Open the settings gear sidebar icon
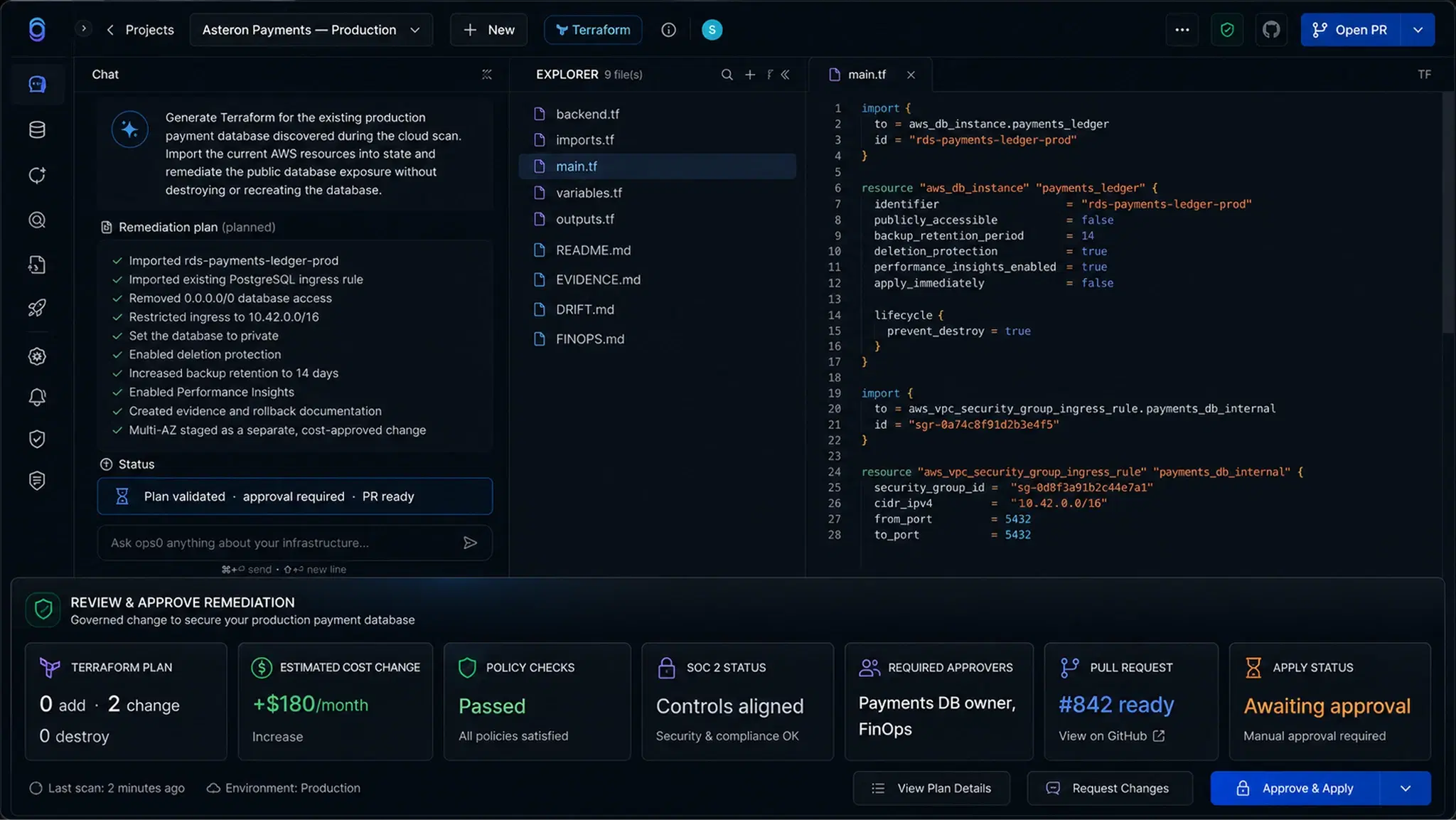This screenshot has width=1456, height=820. coord(37,356)
